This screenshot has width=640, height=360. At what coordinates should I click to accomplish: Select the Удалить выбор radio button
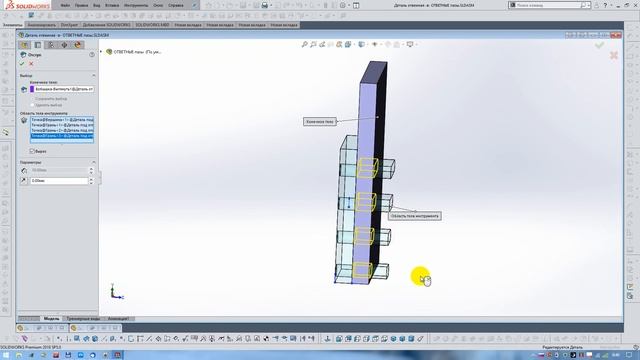tap(32, 105)
